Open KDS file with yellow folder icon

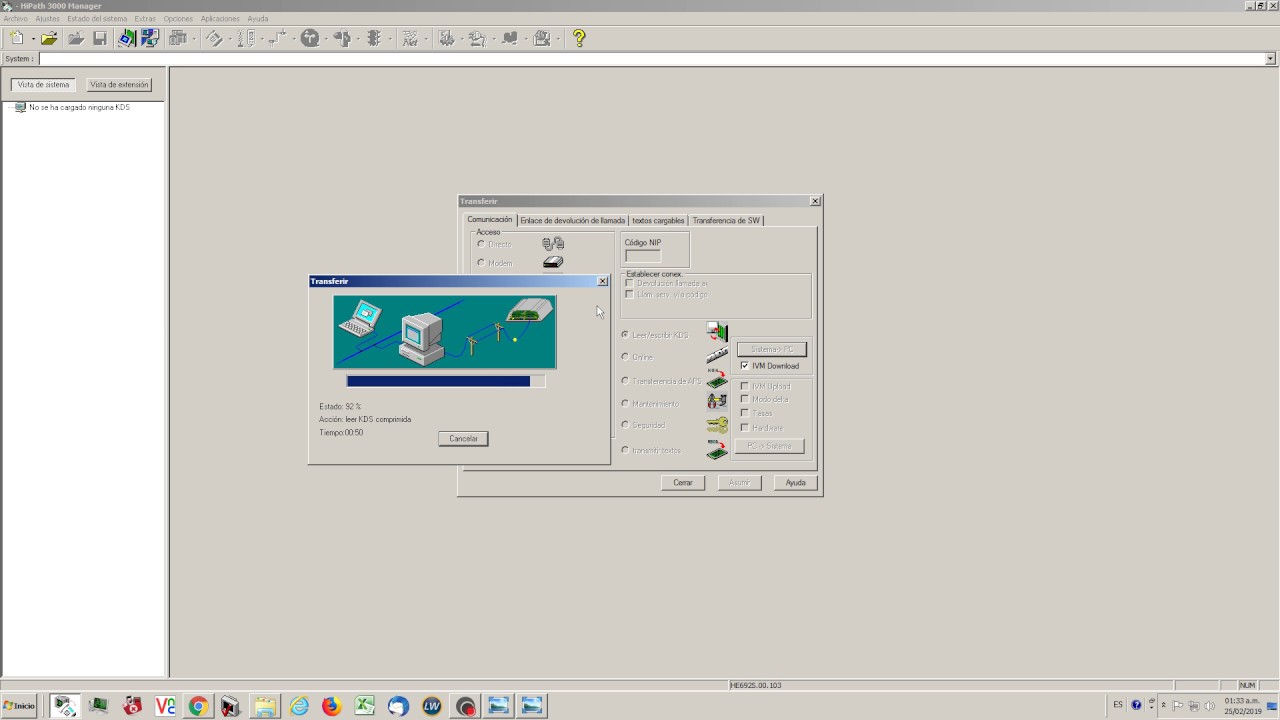tap(49, 38)
